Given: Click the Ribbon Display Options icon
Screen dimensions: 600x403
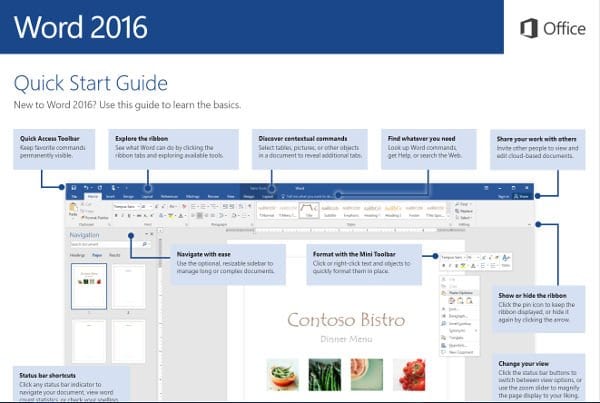Looking at the screenshot, I should pos(486,188).
